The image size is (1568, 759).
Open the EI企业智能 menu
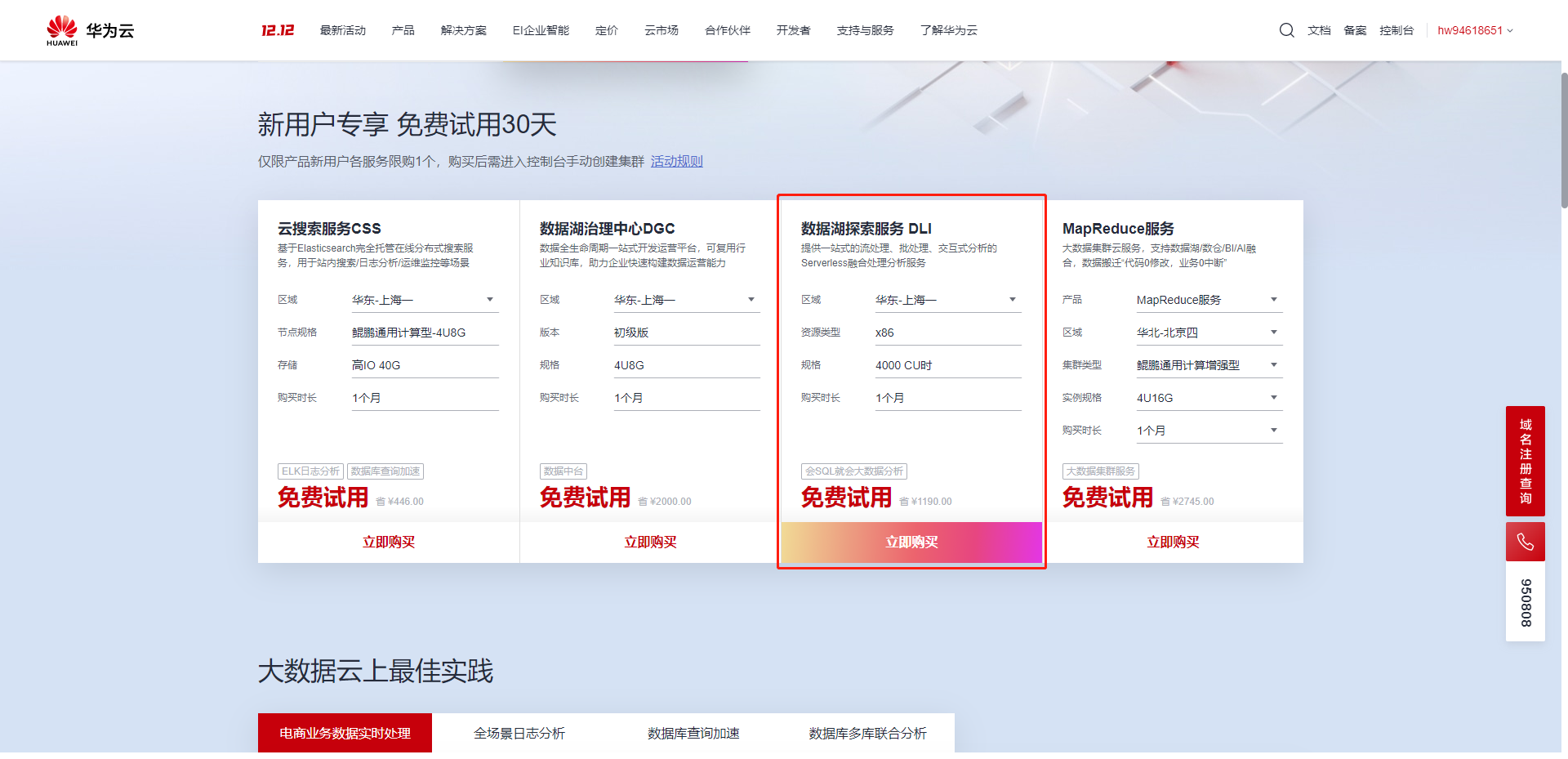tap(541, 30)
